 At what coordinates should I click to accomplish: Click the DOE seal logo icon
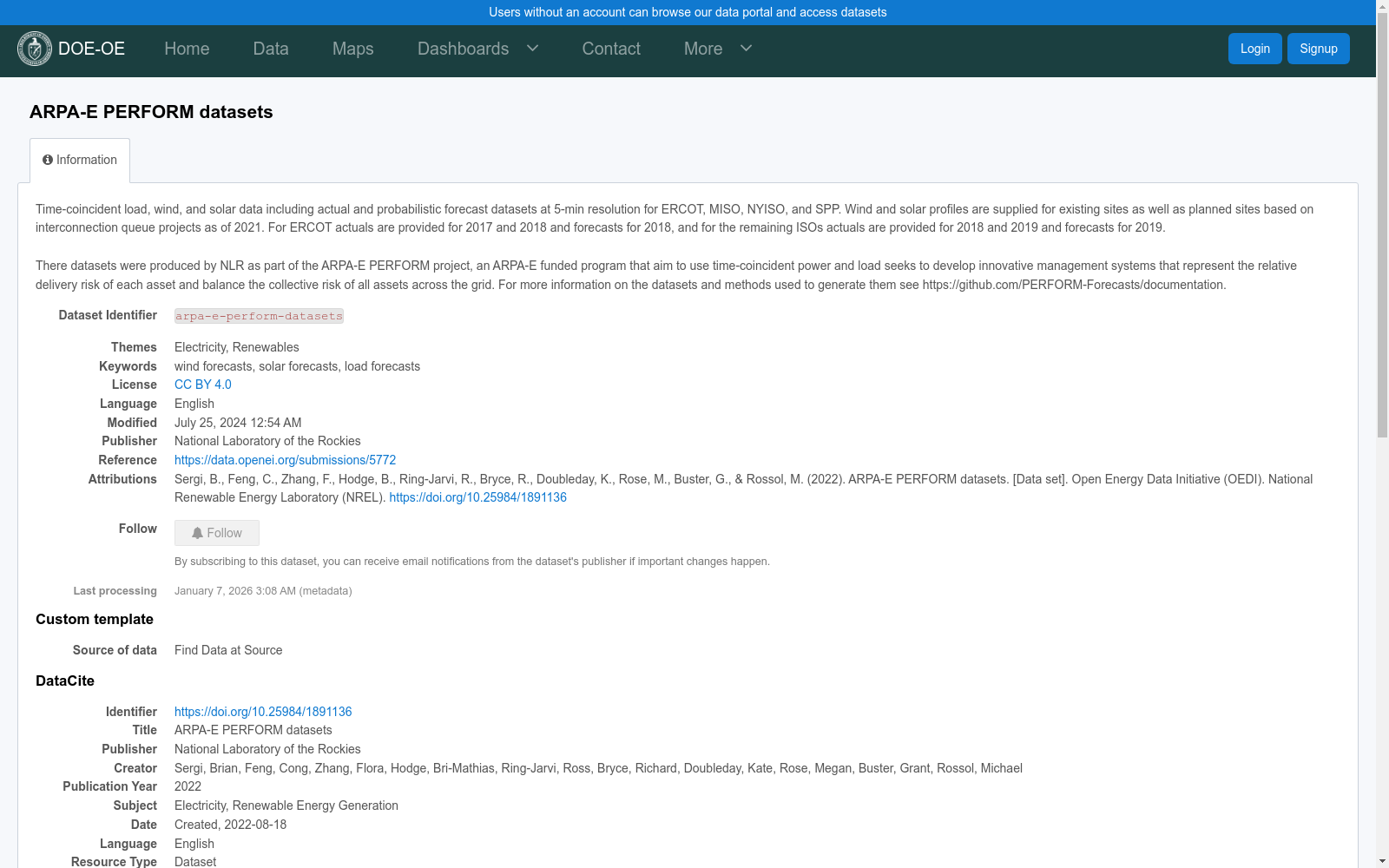[x=35, y=49]
